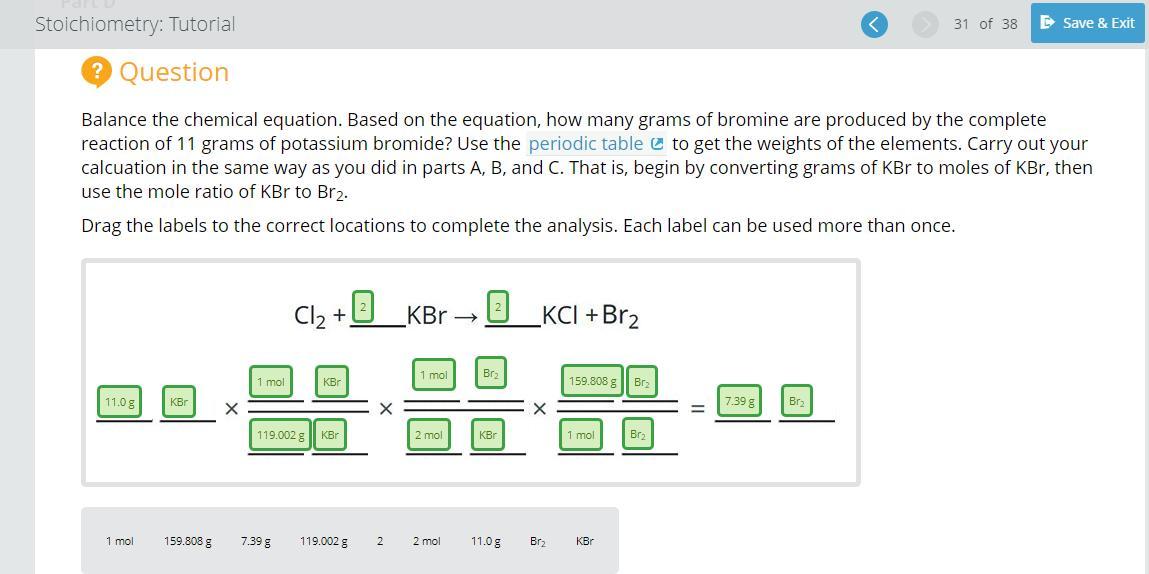
Task: Click Save & Exit button
Action: tap(1087, 23)
